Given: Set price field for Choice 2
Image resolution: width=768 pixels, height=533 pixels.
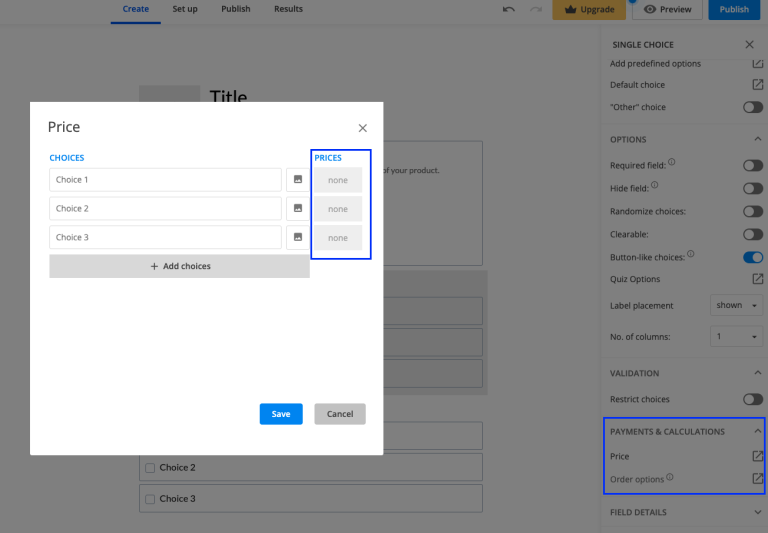Looking at the screenshot, I should coord(338,209).
